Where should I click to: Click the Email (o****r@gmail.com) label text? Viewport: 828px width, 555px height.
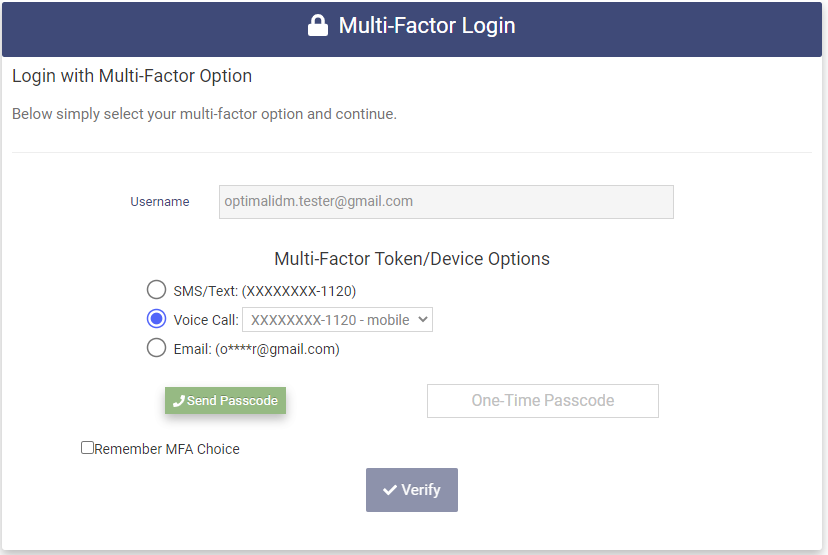pos(257,349)
